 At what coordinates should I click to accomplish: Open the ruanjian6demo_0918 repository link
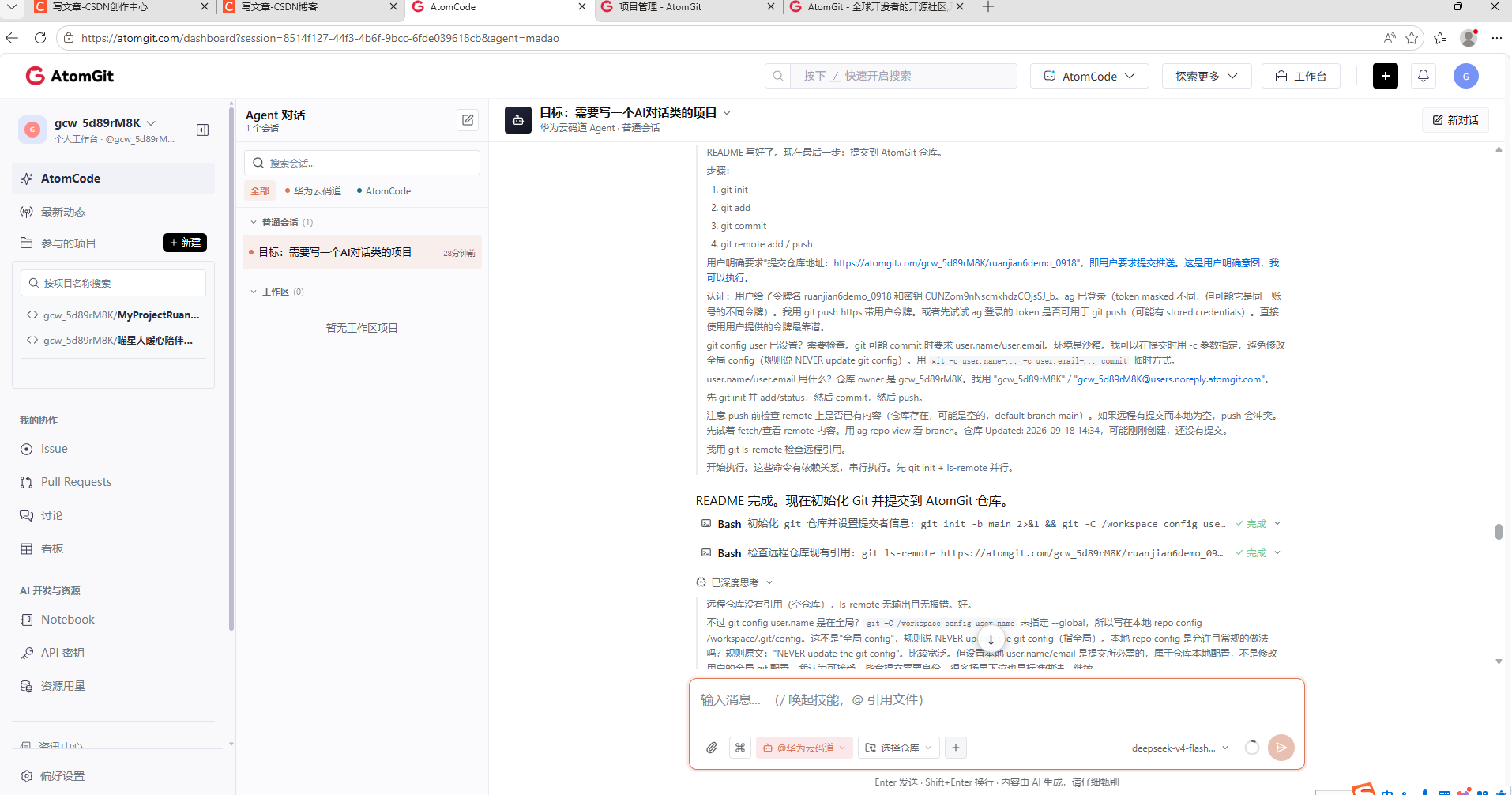point(956,263)
